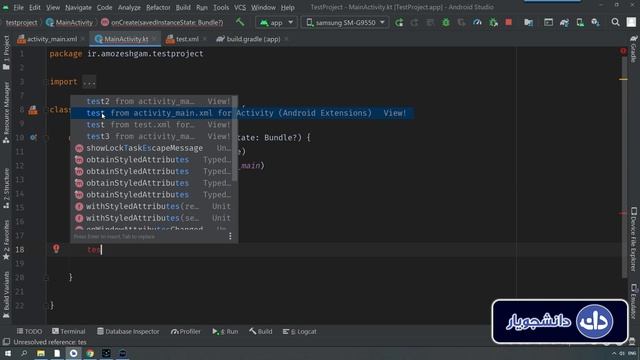This screenshot has width=640, height=360.
Task: Open the Gradle tool window
Action: pos(634,48)
